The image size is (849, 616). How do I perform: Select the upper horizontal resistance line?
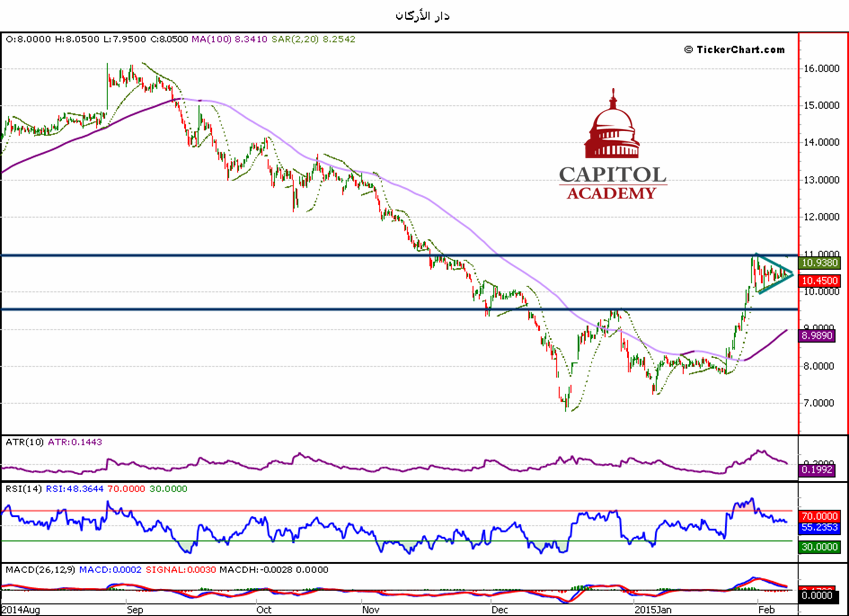click(x=400, y=255)
